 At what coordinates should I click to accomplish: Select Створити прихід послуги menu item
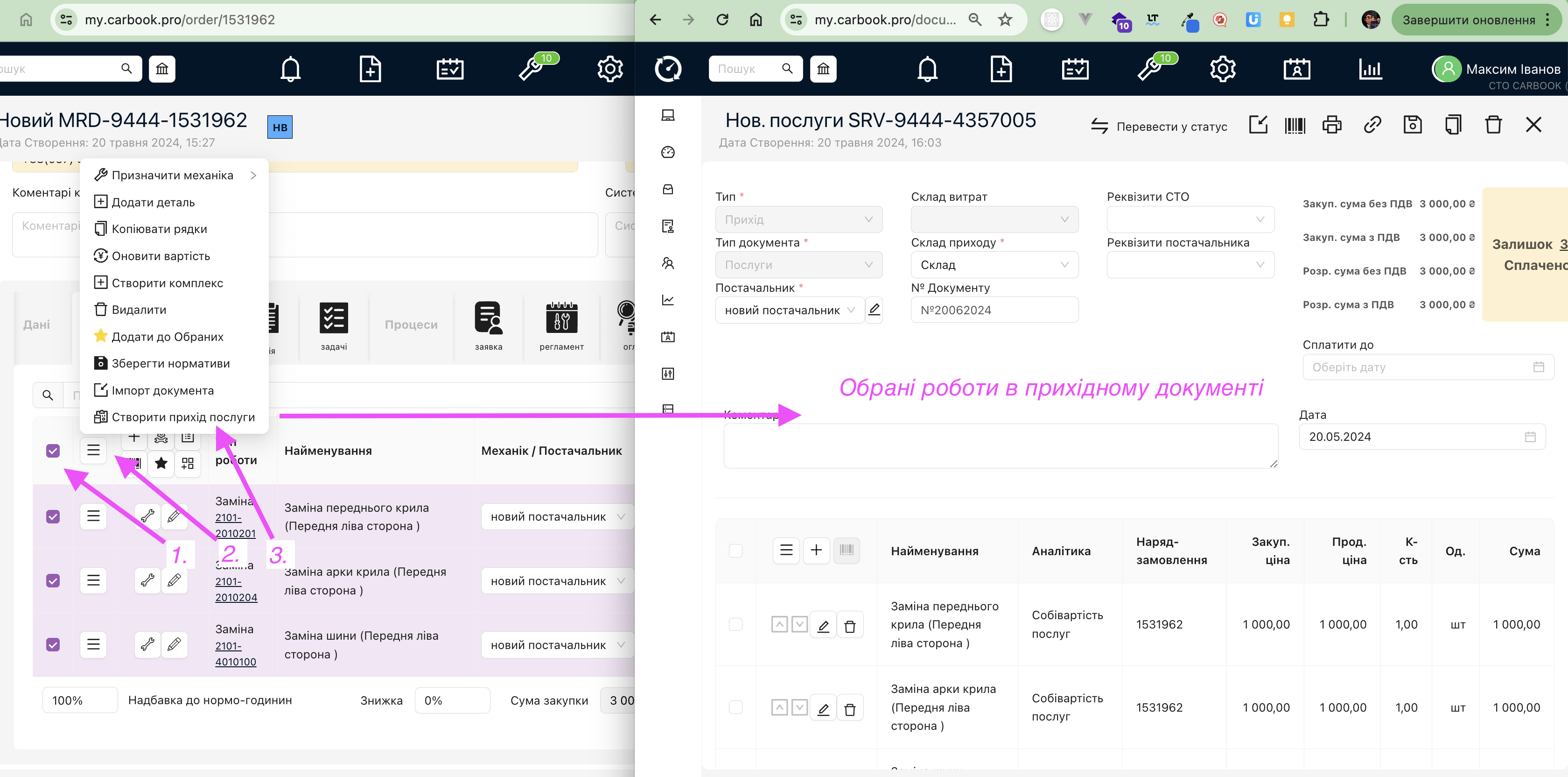click(182, 417)
